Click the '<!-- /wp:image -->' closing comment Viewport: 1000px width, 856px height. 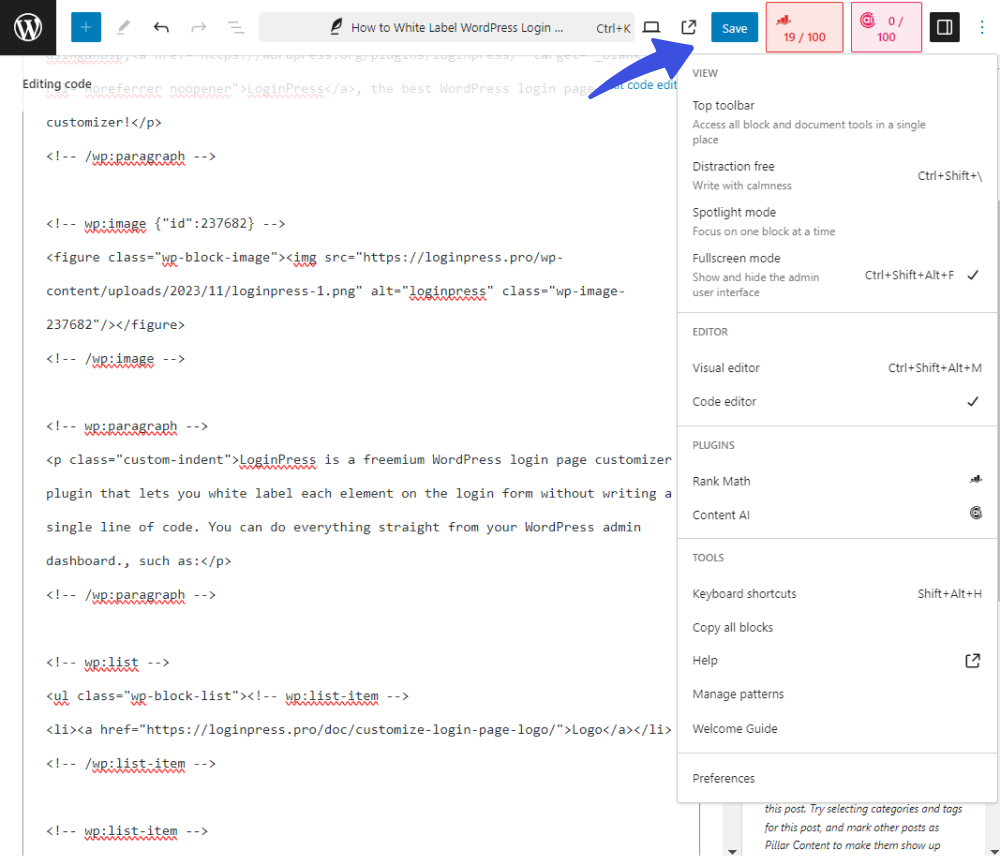point(115,359)
